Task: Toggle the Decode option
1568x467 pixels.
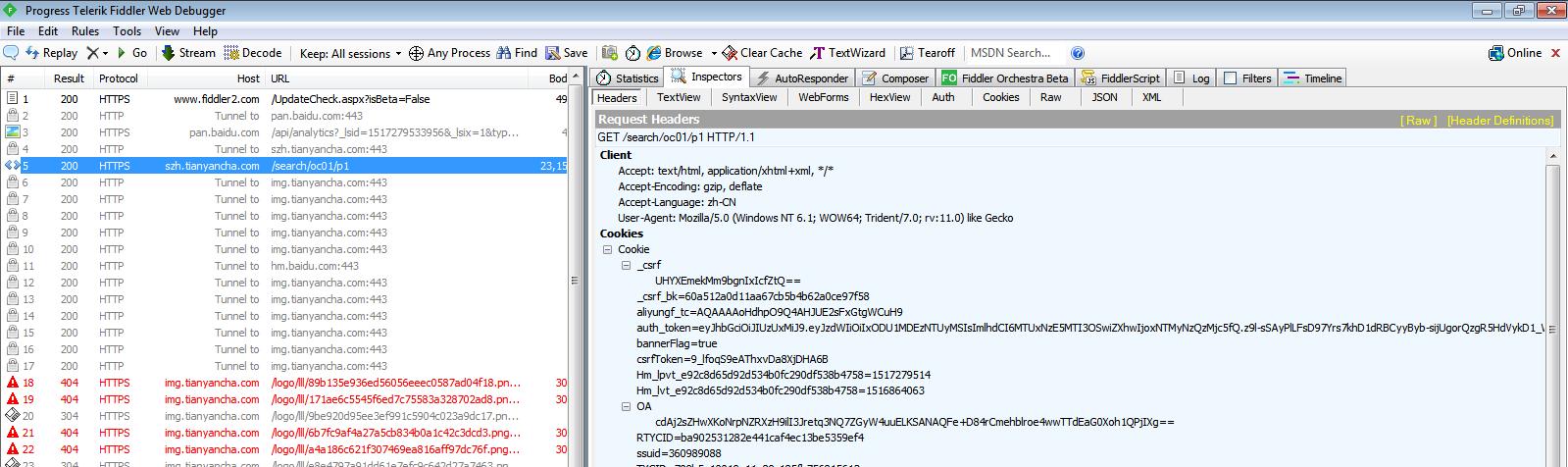Action: click(x=253, y=53)
